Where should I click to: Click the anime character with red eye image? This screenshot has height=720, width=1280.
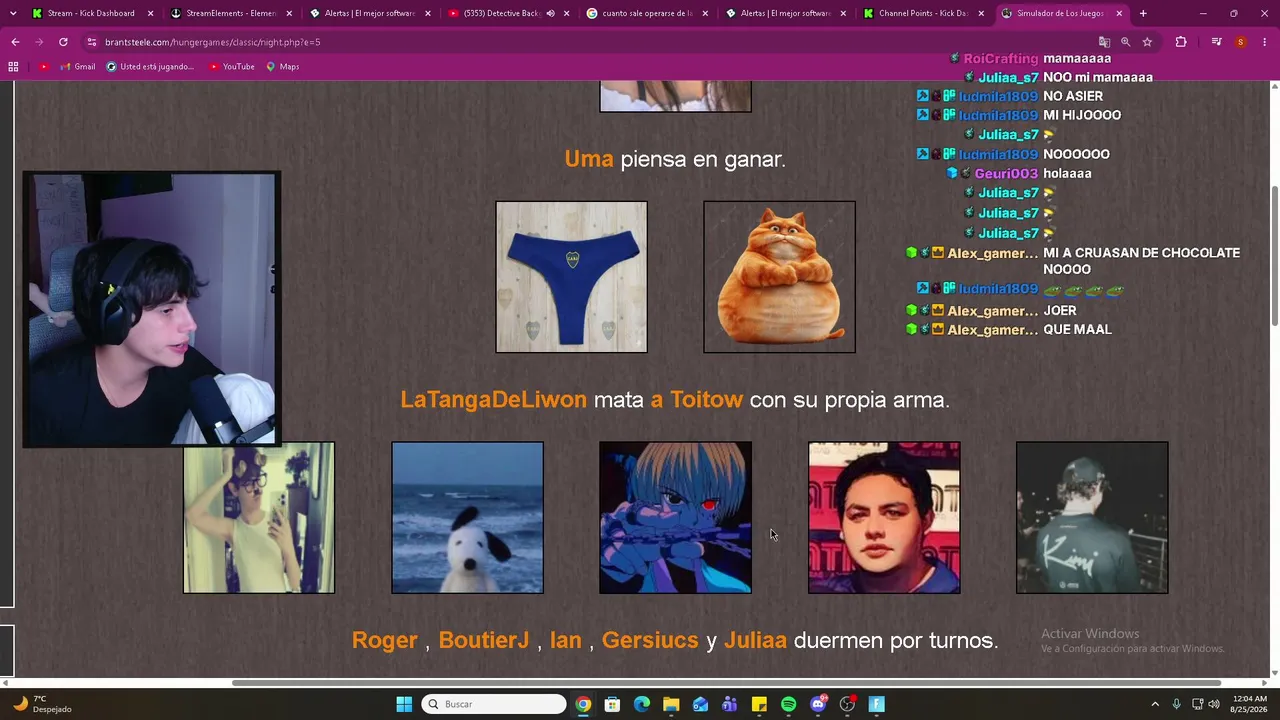(675, 518)
